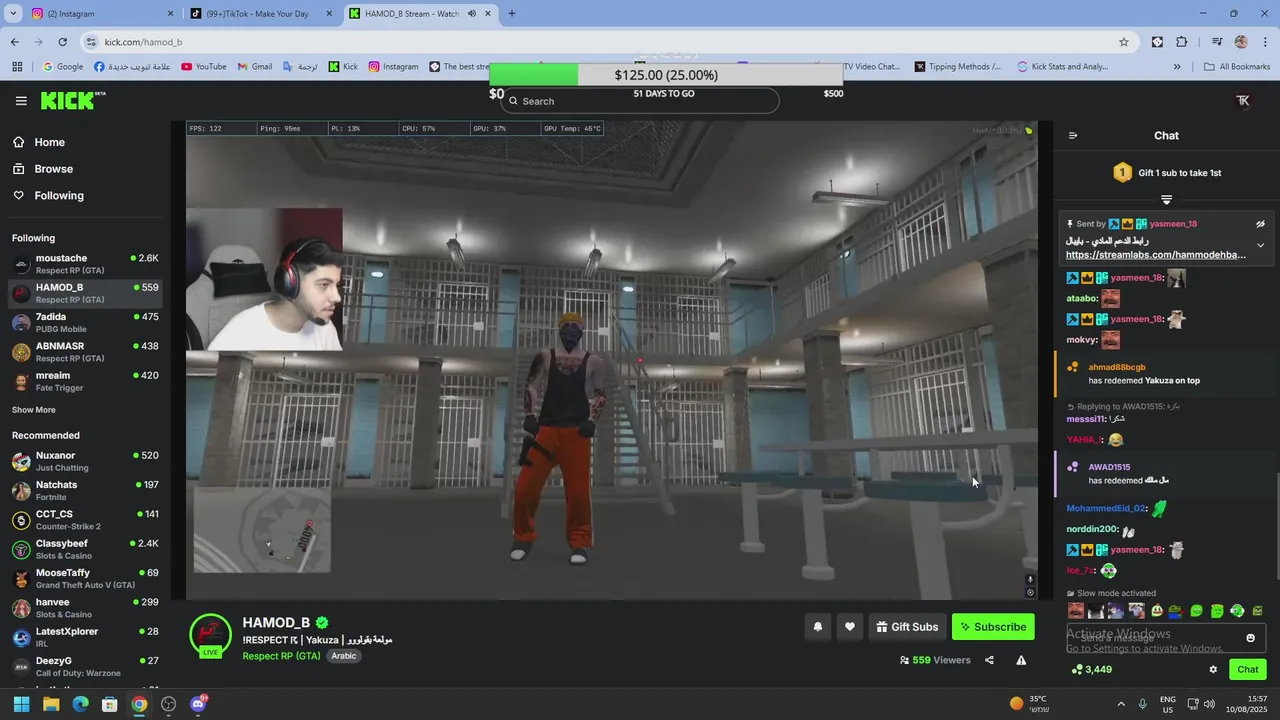Expand the hidden bookmarks chevron
This screenshot has height=720, width=1280.
[1177, 67]
